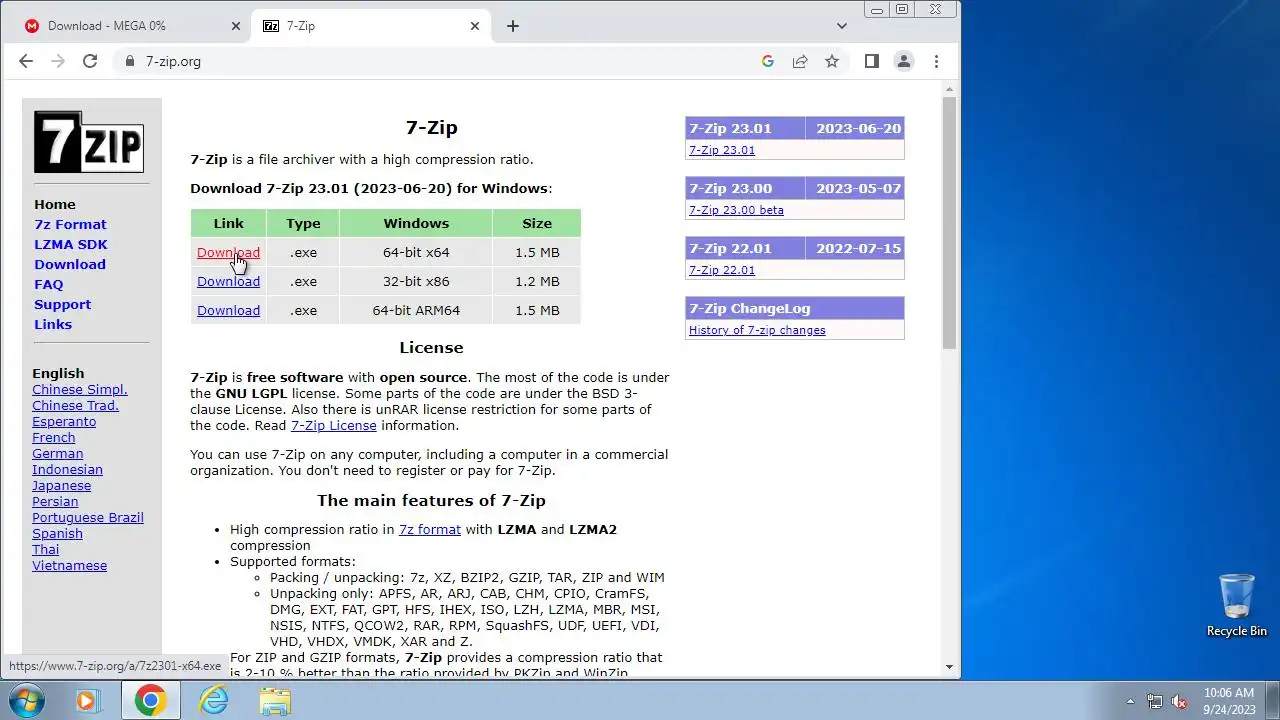Open the Chrome profile avatar
Image resolution: width=1280 pixels, height=720 pixels.
[x=904, y=61]
